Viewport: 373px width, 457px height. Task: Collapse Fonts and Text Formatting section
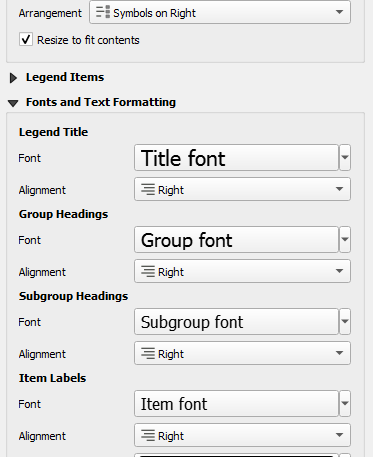tap(13, 103)
